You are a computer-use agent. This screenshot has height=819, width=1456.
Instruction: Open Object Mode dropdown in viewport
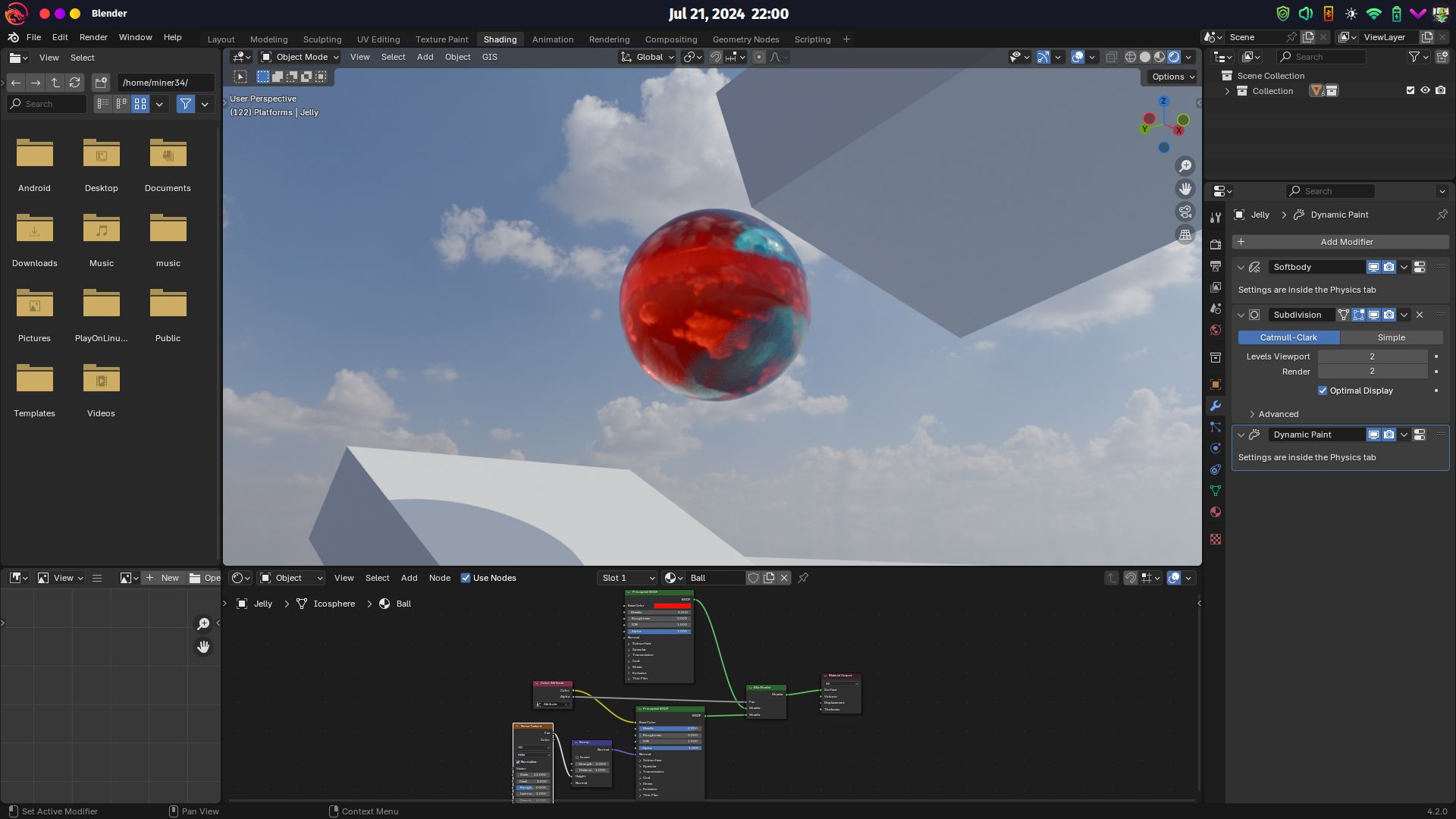pyautogui.click(x=300, y=57)
